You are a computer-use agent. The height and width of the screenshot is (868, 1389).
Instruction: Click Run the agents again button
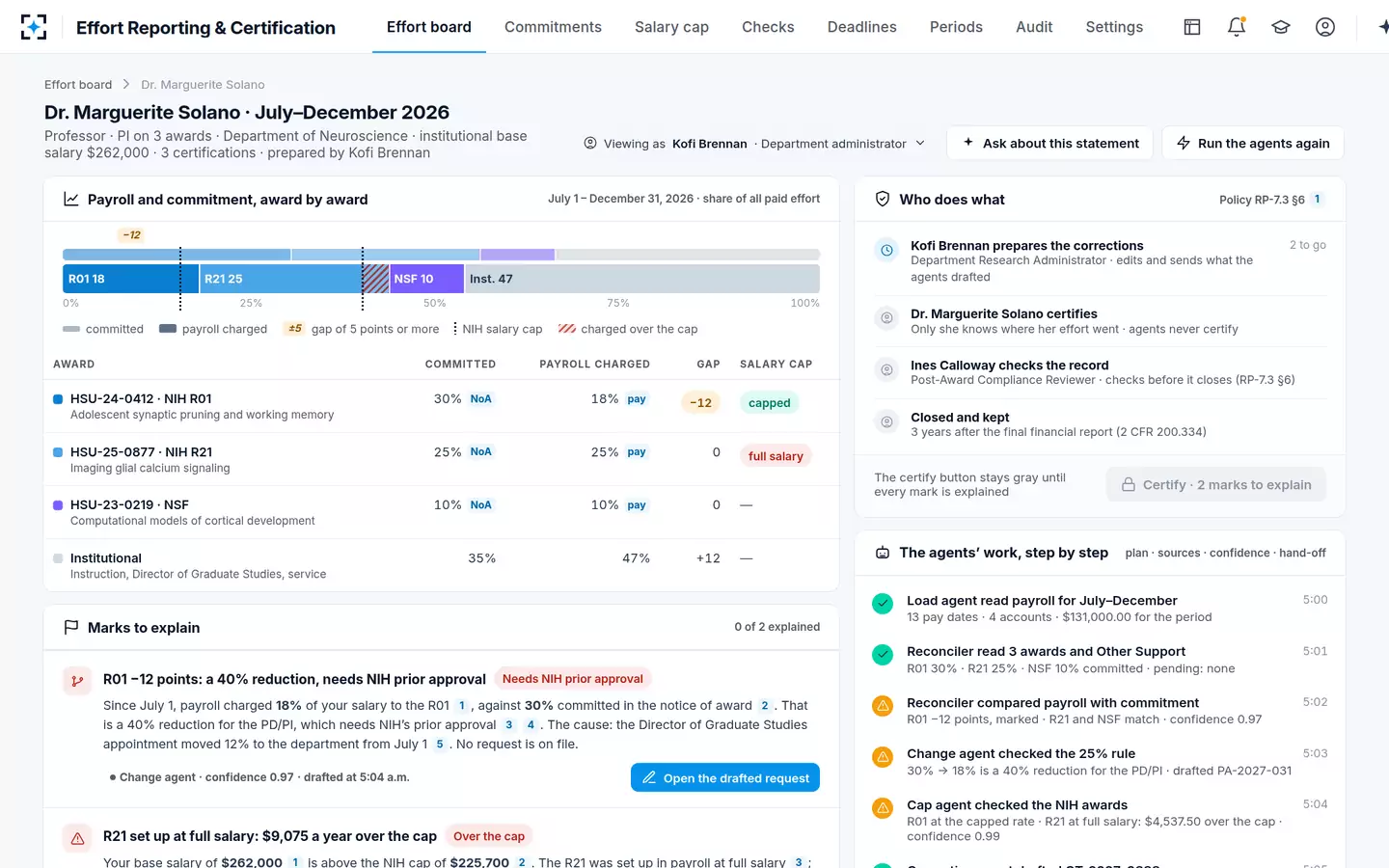1253,144
